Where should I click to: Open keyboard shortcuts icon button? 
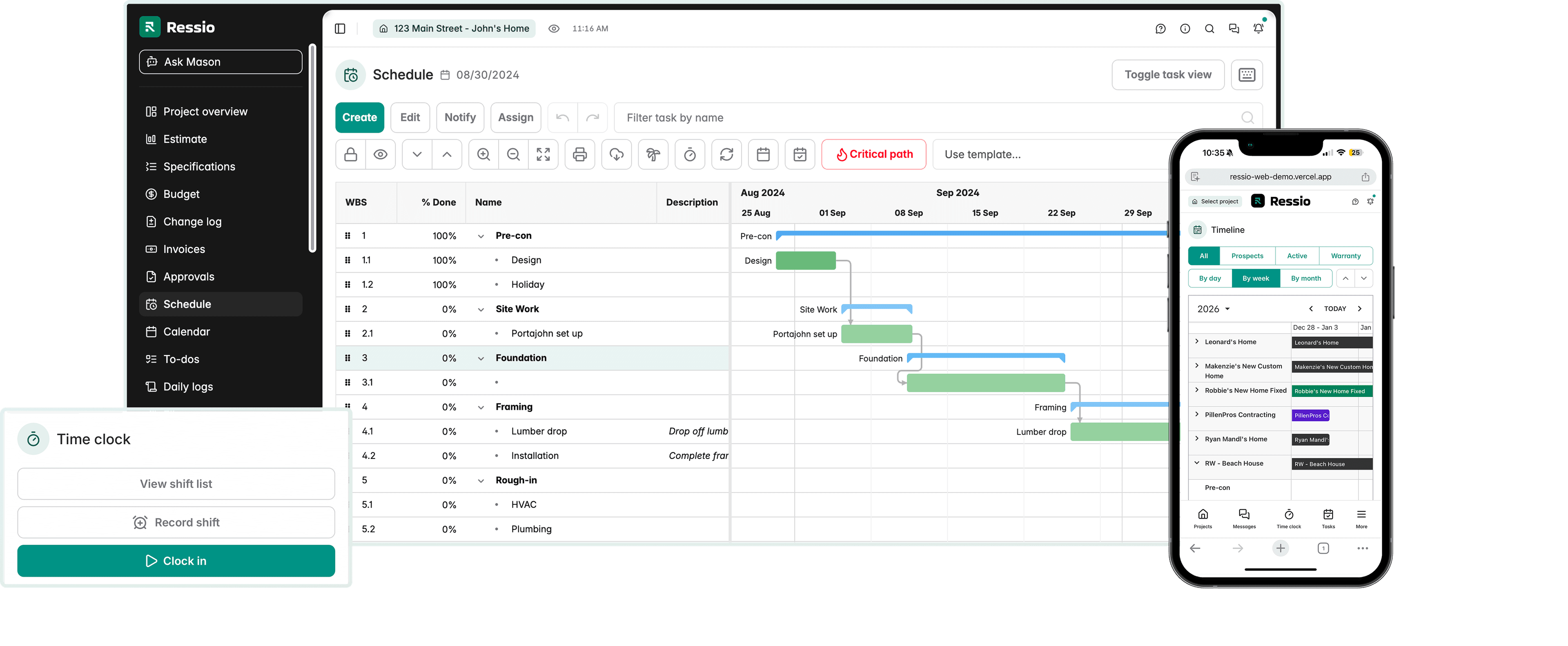[1247, 75]
